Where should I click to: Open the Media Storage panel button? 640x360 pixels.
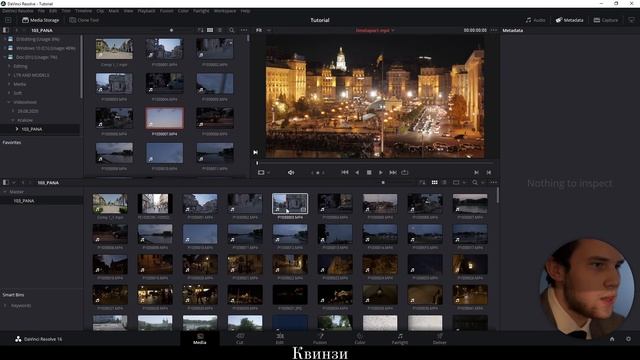pyautogui.click(x=40, y=20)
